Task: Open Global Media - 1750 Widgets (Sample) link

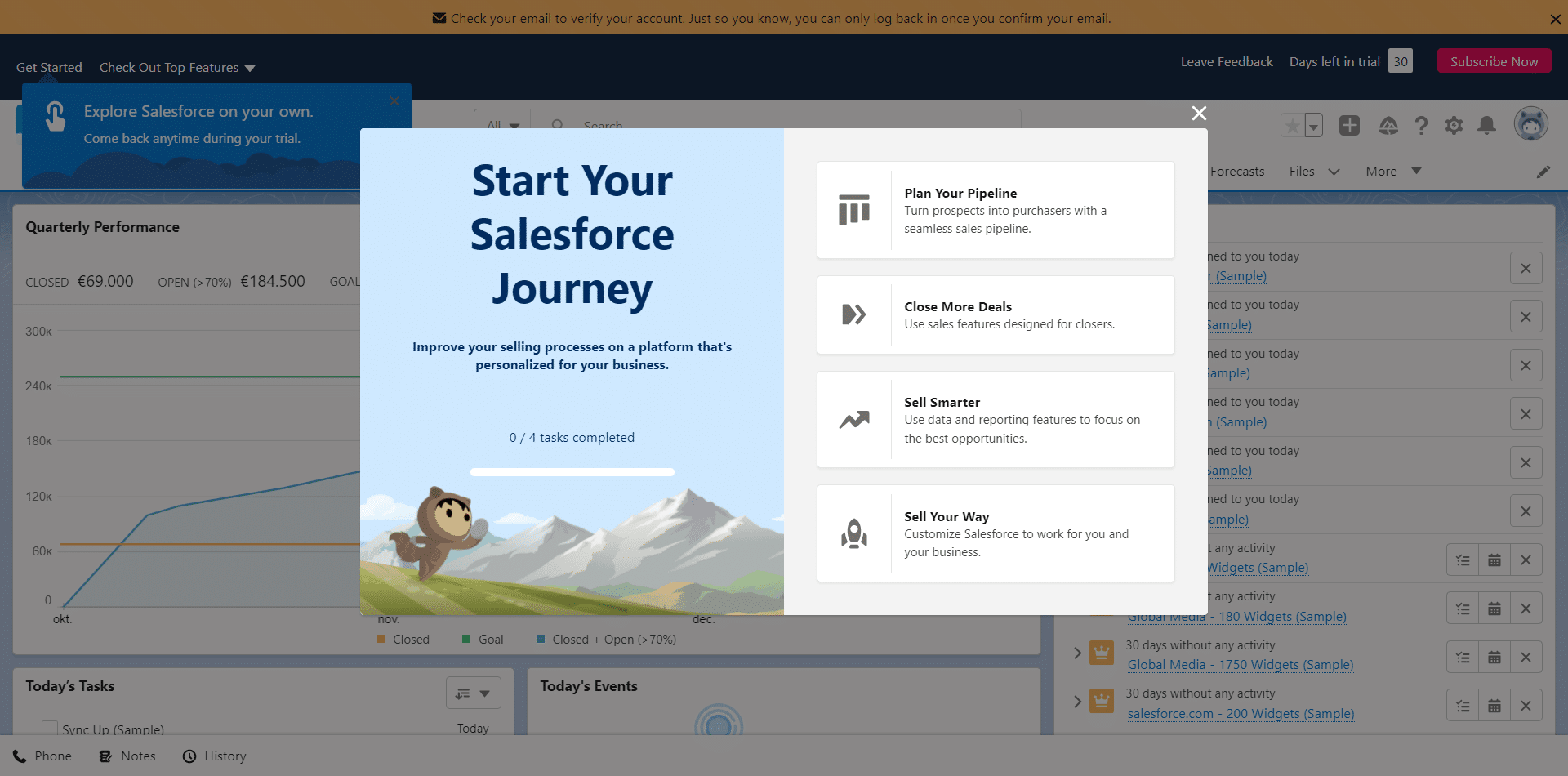Action: [1241, 665]
